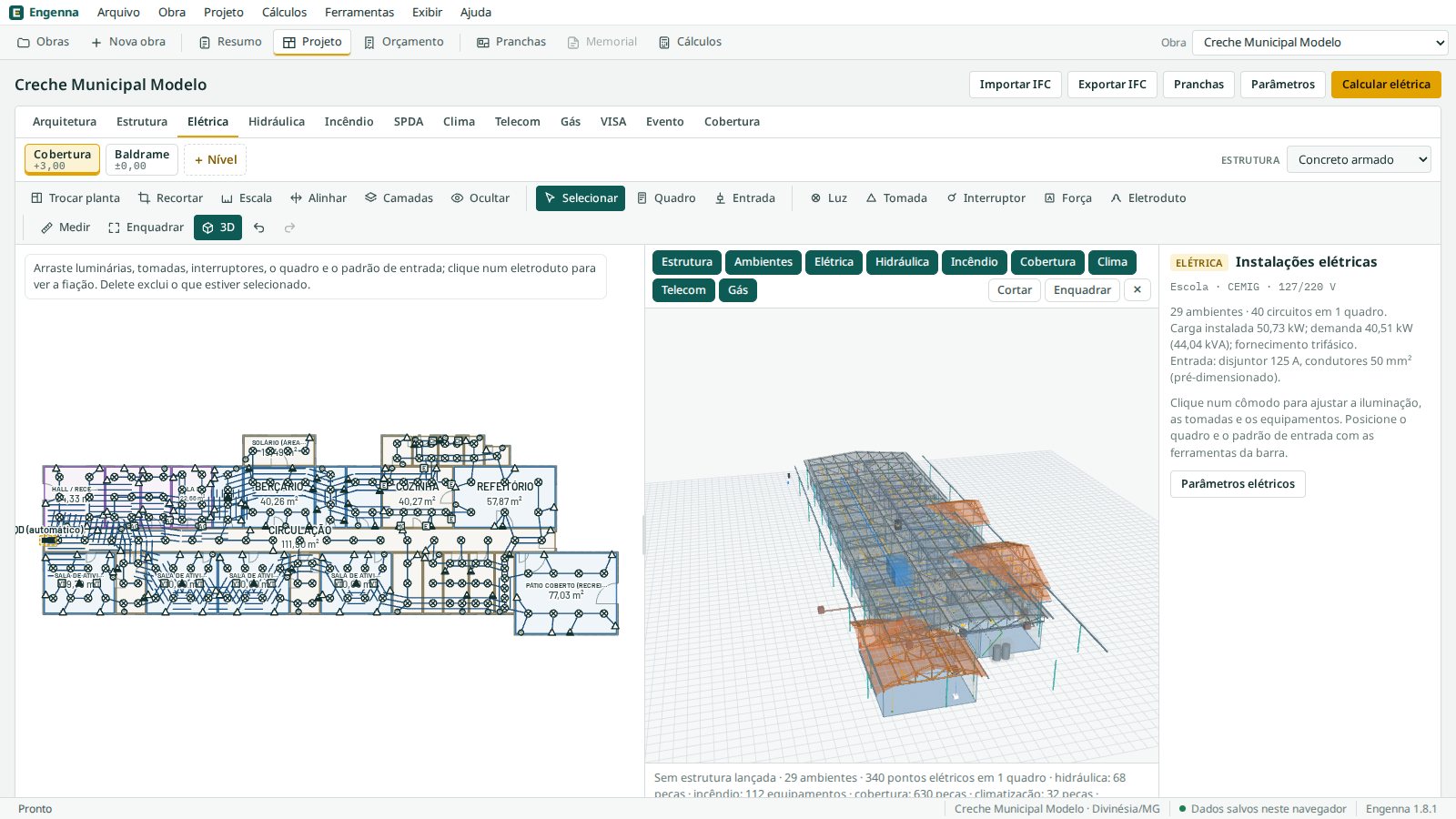
Task: Click Enquadrar in the drawing toolbar
Action: click(146, 227)
